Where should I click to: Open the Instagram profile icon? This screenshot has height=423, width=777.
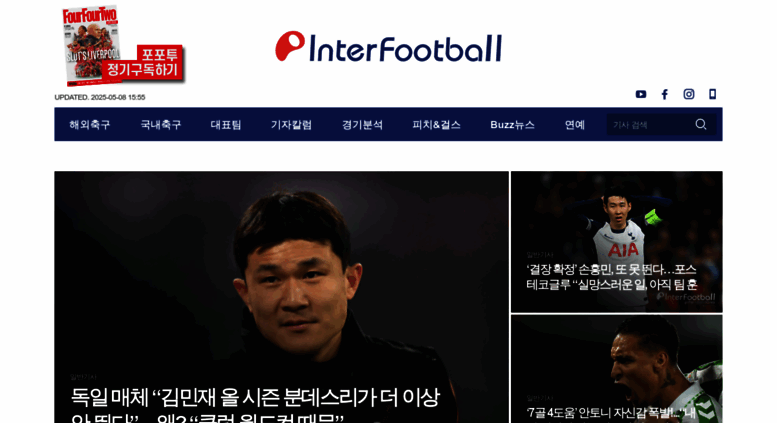pos(689,94)
